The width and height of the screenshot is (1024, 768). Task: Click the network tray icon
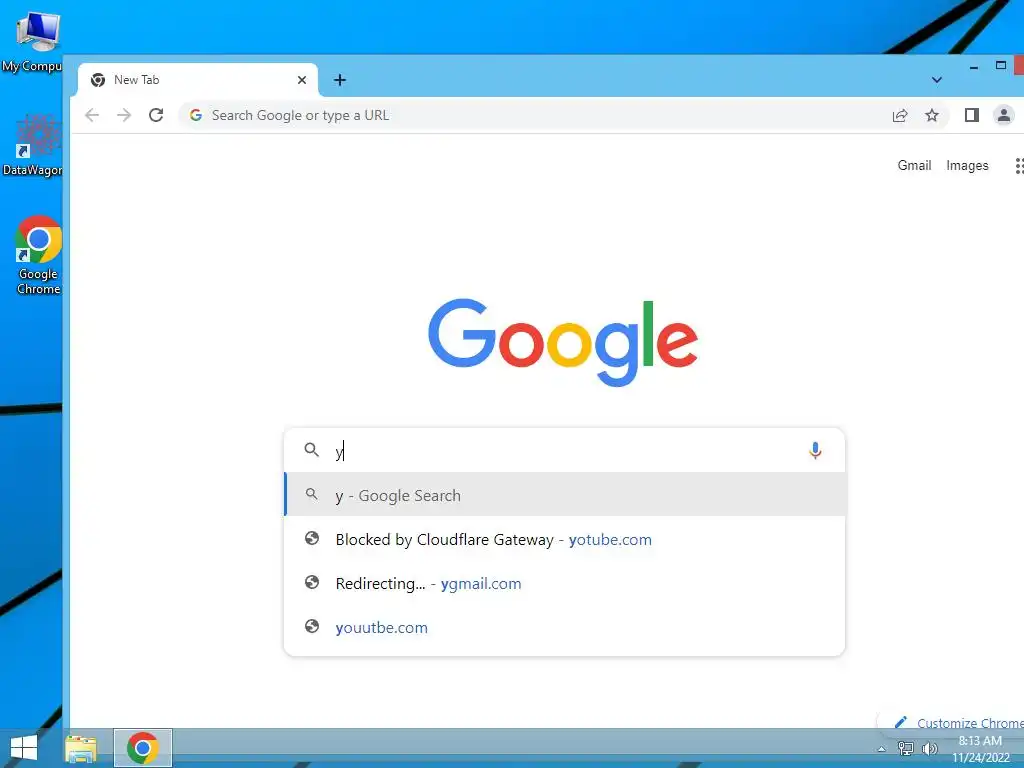point(905,748)
